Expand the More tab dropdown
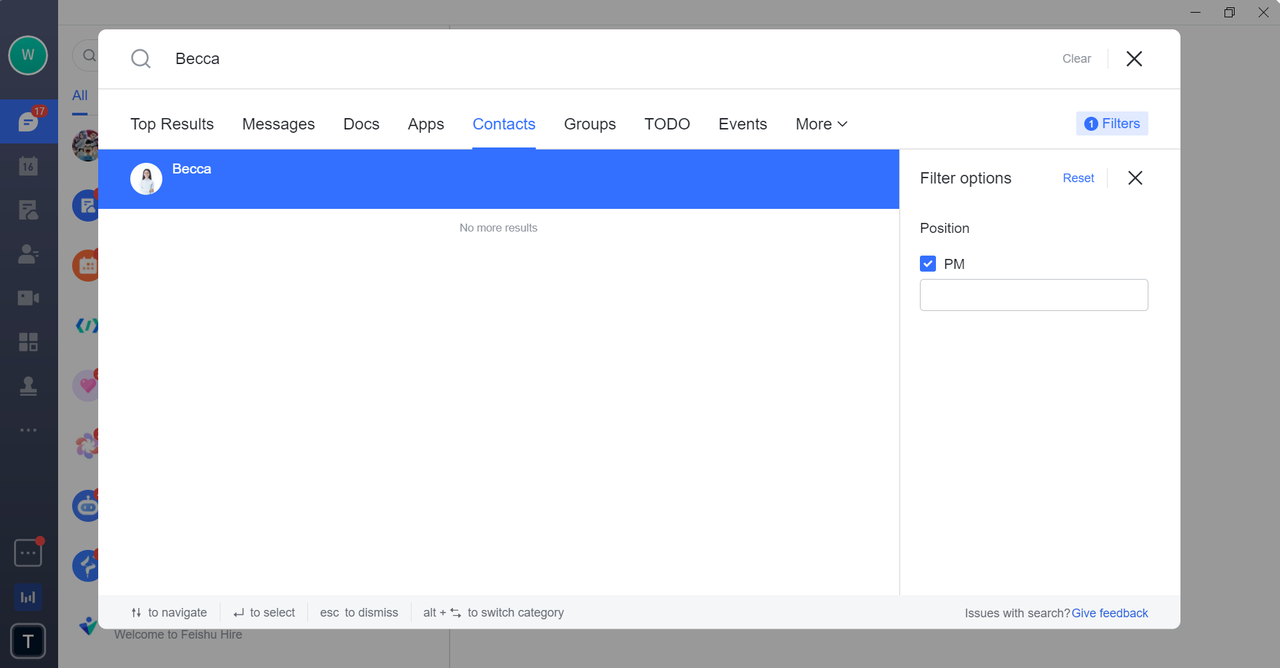The height and width of the screenshot is (668, 1280). pos(821,124)
